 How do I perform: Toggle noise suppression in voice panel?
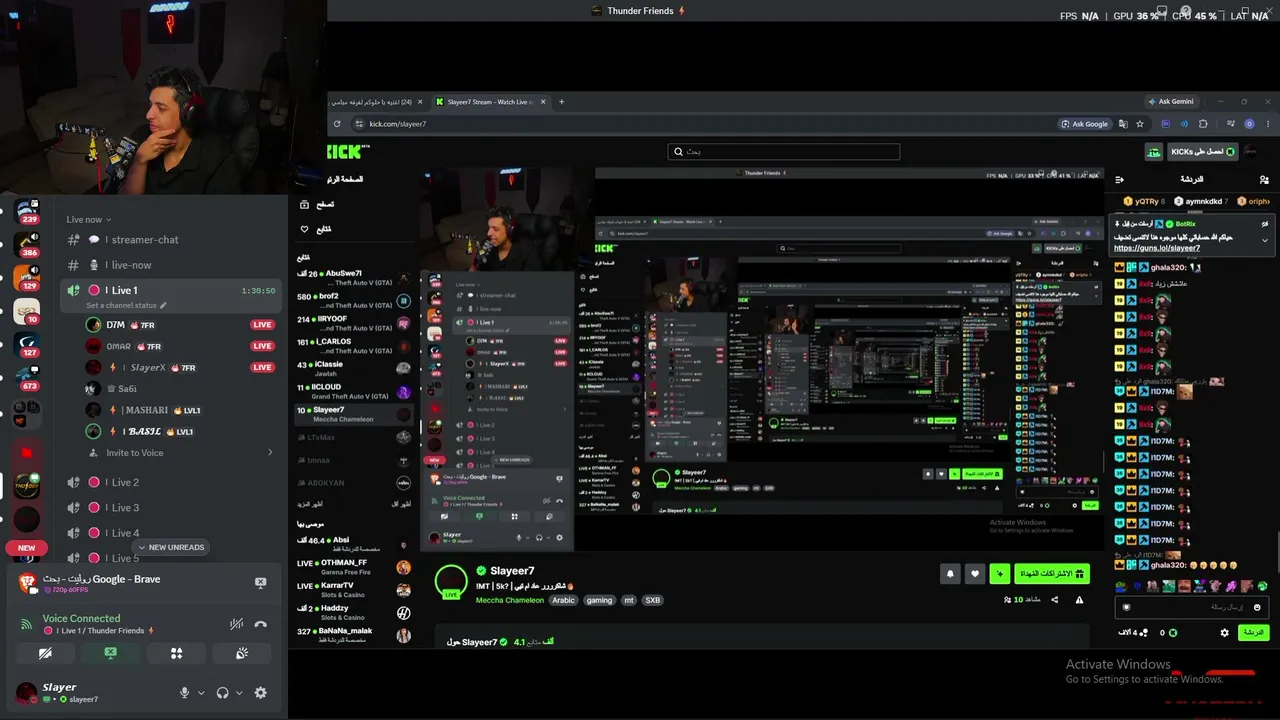coord(236,624)
